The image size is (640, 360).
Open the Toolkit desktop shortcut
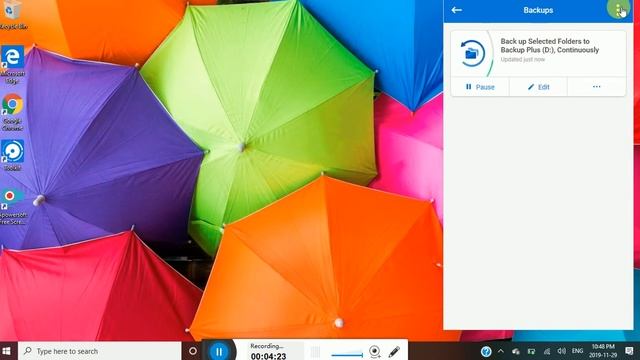(12, 156)
